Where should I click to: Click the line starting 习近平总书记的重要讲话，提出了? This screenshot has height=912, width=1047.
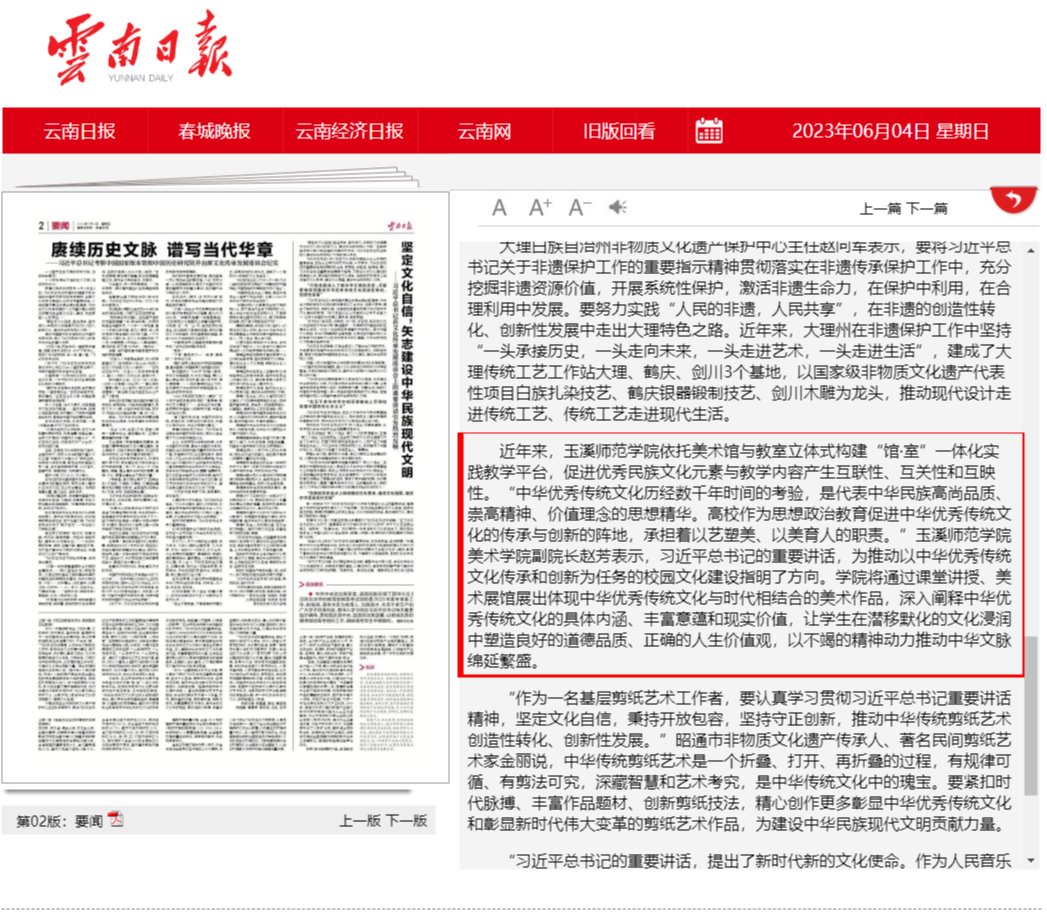point(760,861)
